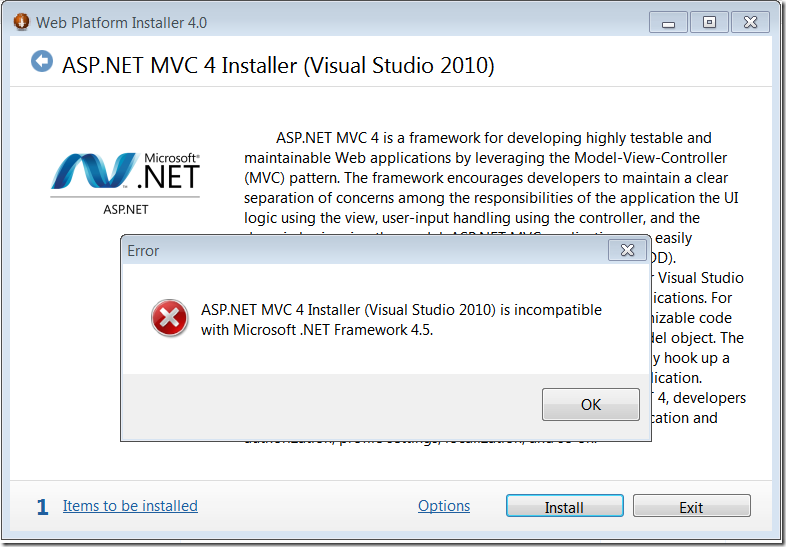Image resolution: width=786 pixels, height=547 pixels.
Task: Click the blue back arrow icon
Action: click(42, 62)
